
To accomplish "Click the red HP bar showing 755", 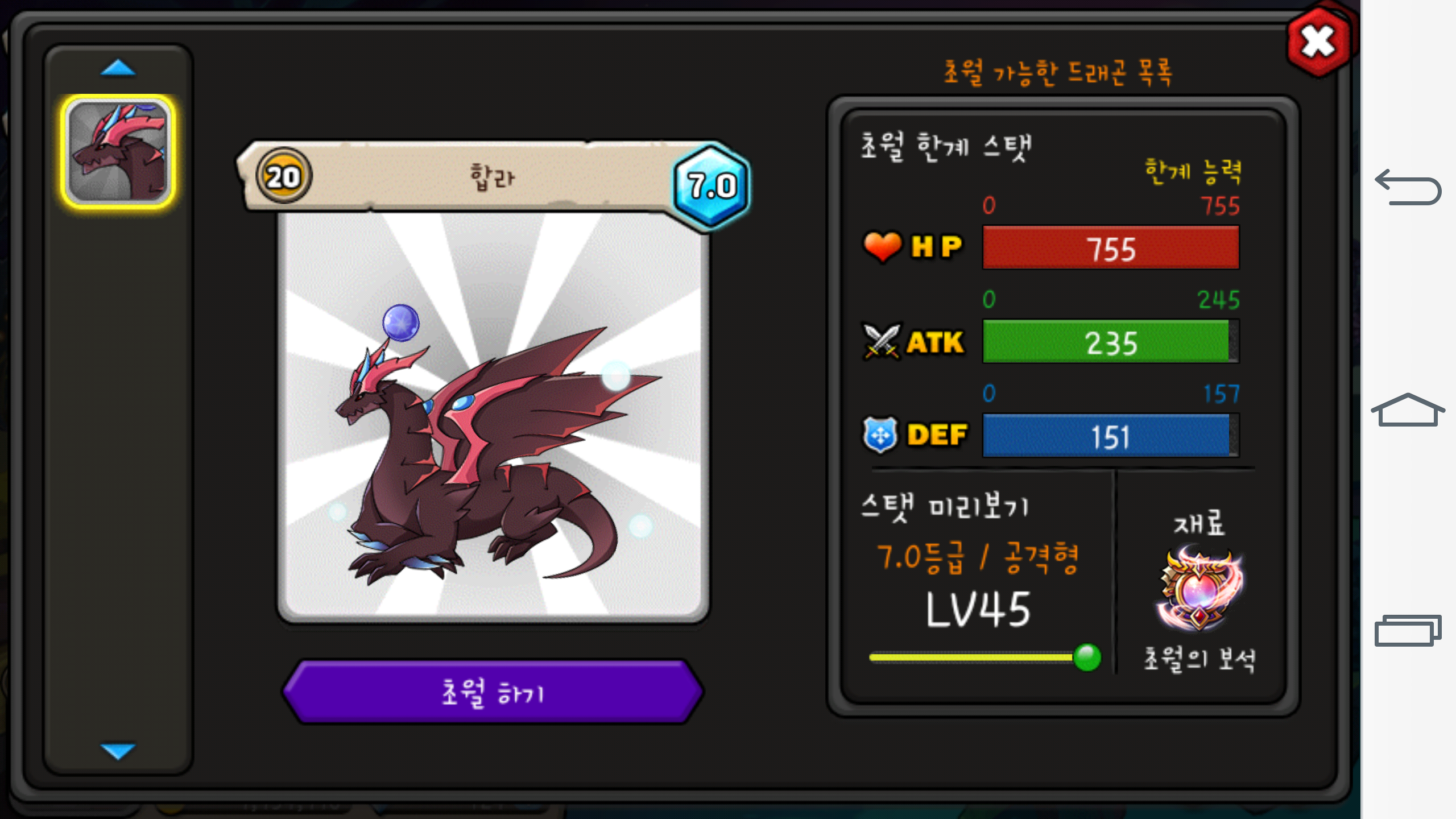I will click(1111, 248).
